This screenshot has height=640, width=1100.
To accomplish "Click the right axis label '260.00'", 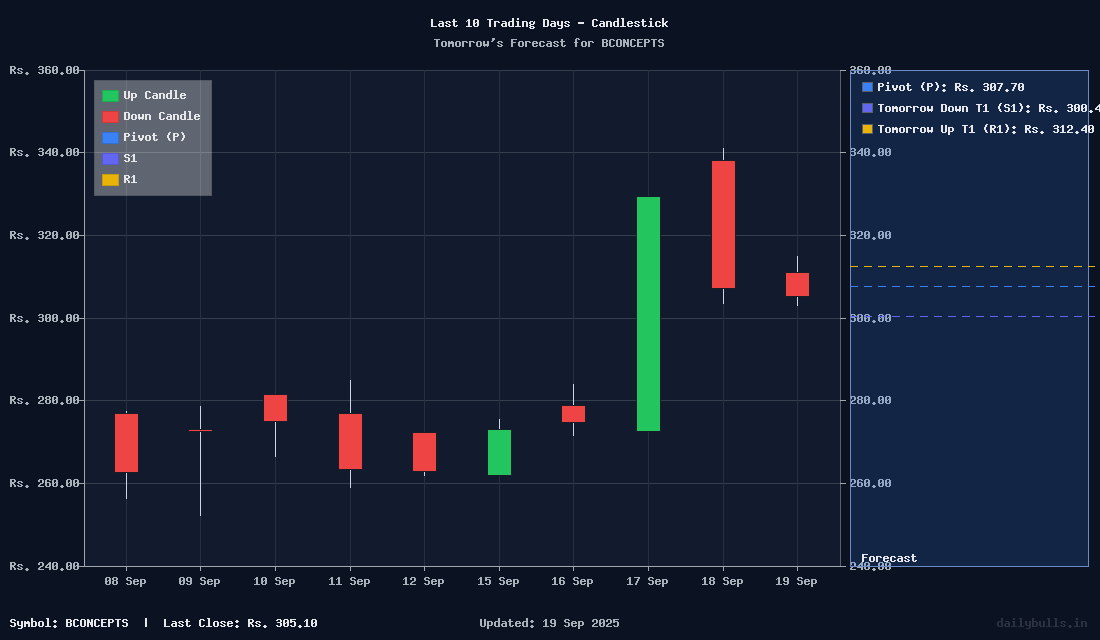I will click(871, 483).
